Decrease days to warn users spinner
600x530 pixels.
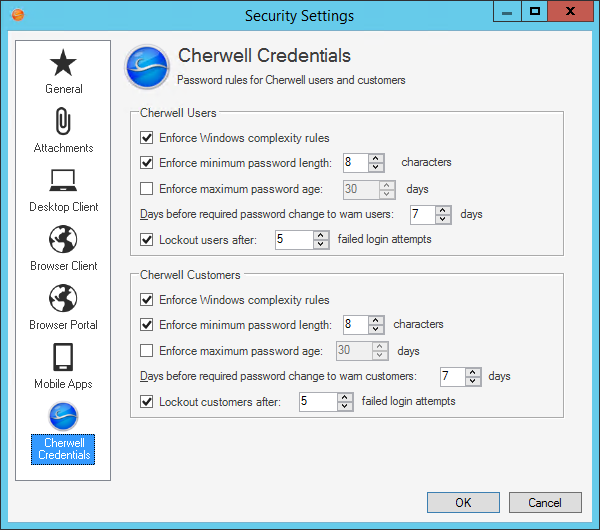443,219
